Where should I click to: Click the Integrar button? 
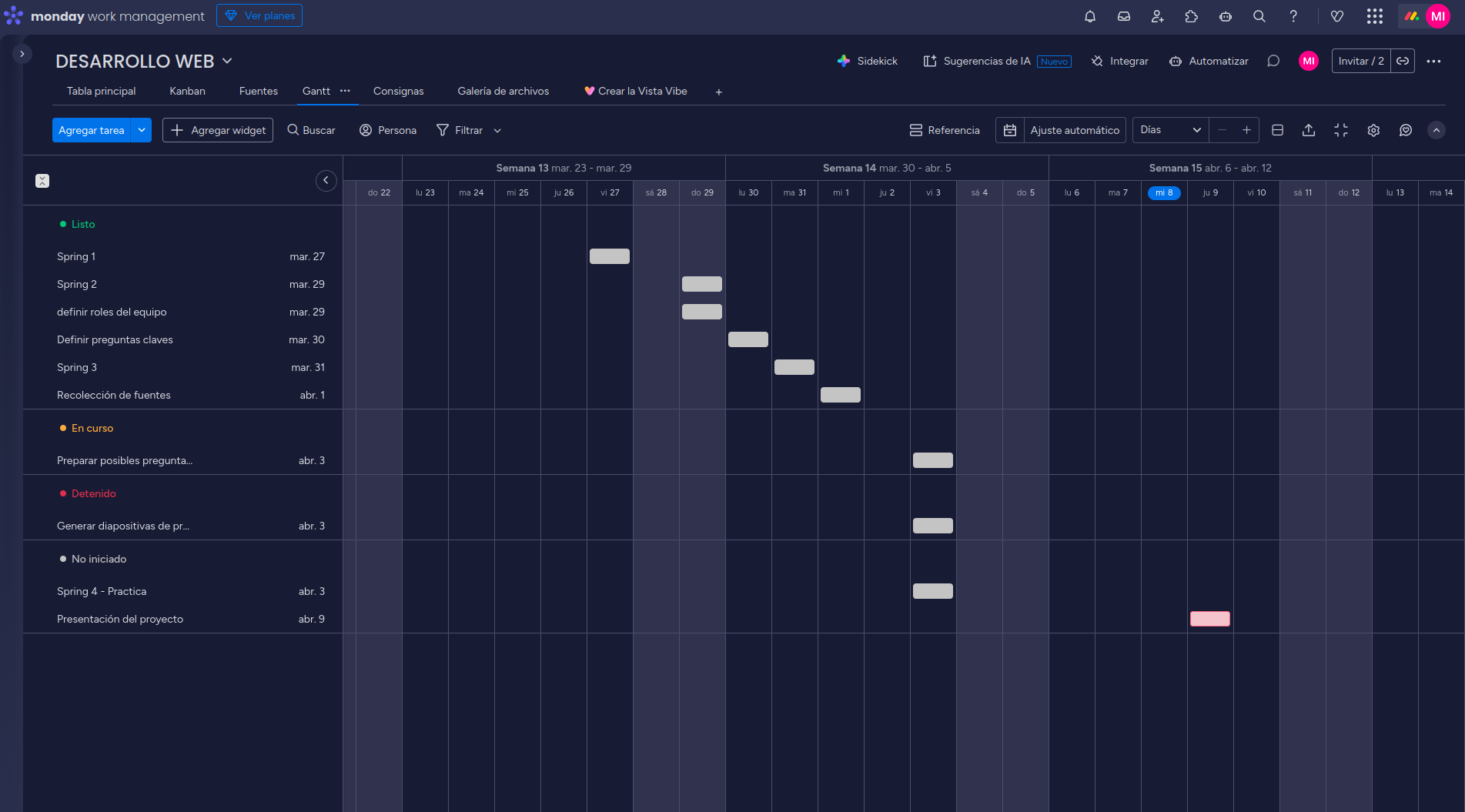pyautogui.click(x=1120, y=61)
